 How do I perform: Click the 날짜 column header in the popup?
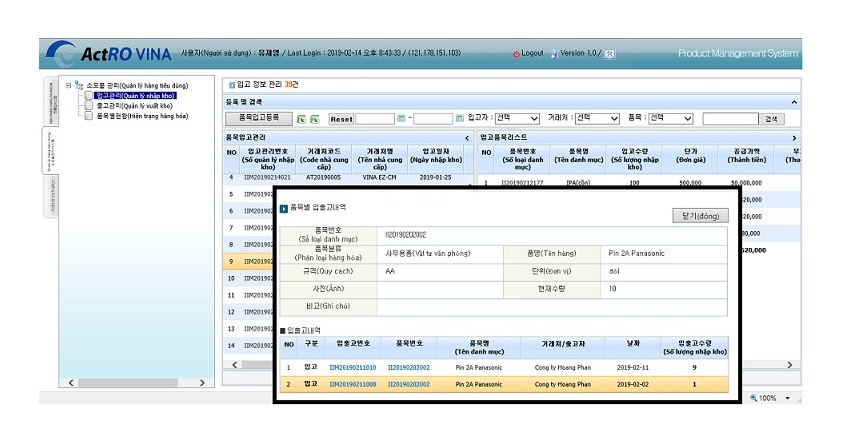coord(633,348)
